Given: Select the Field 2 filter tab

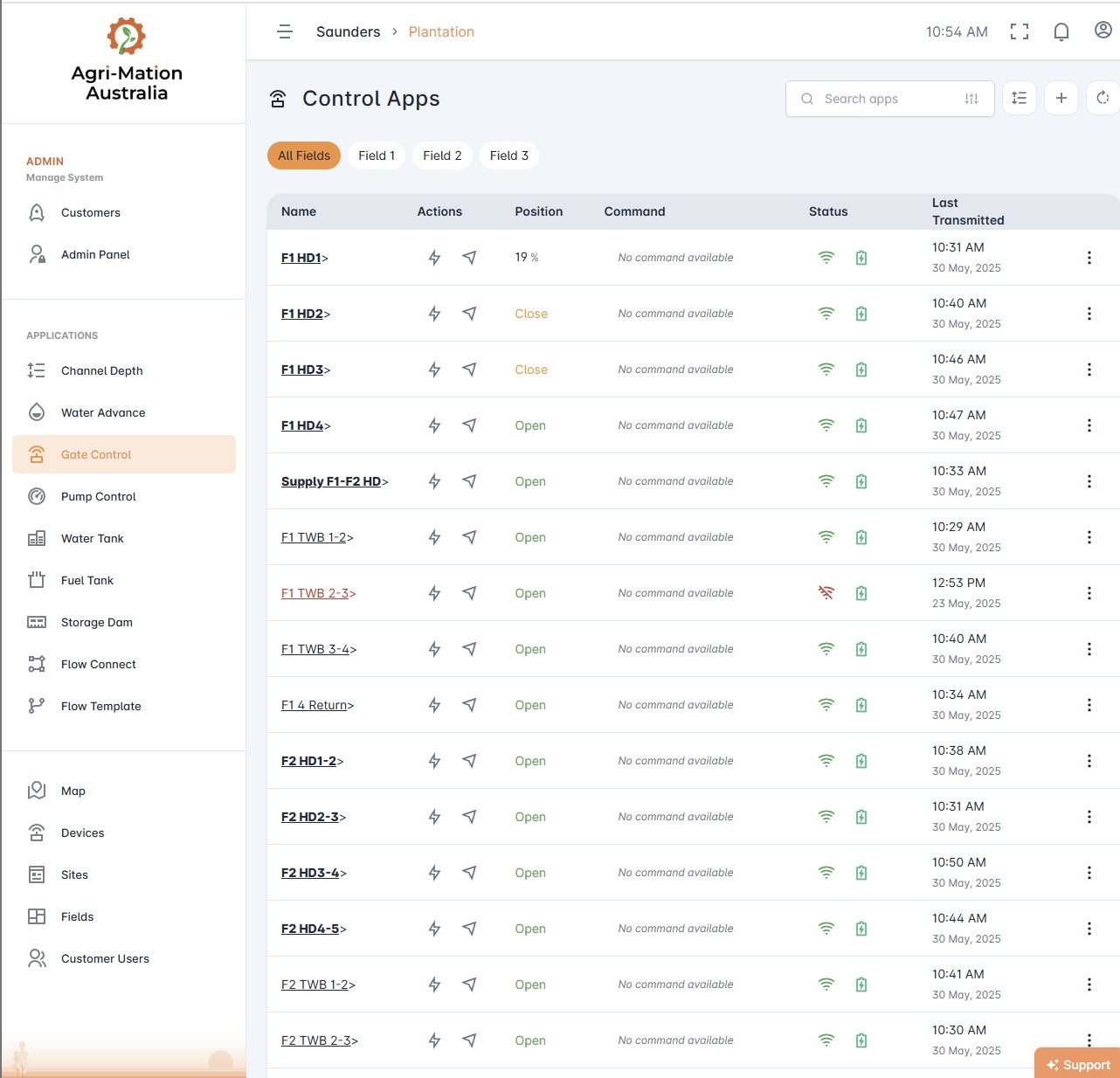Looking at the screenshot, I should pyautogui.click(x=442, y=155).
